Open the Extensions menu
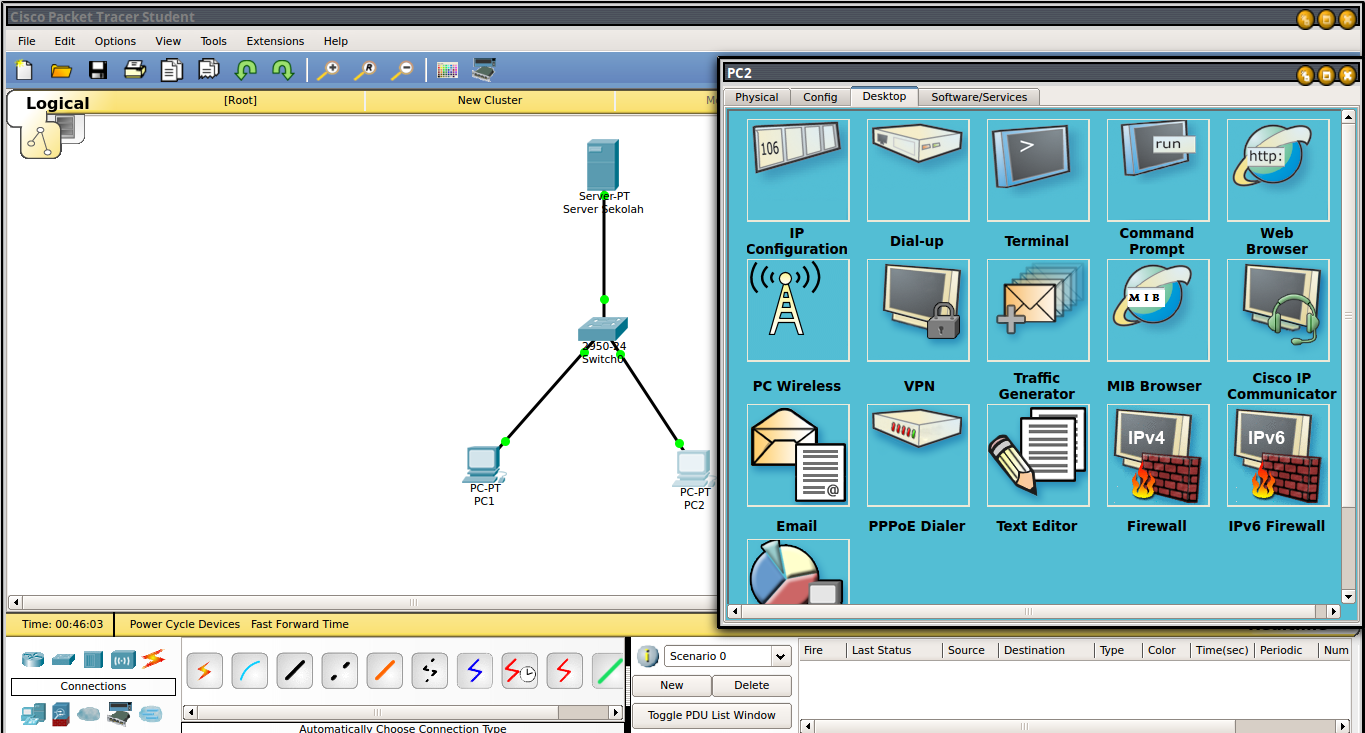The image size is (1365, 733). [x=275, y=41]
